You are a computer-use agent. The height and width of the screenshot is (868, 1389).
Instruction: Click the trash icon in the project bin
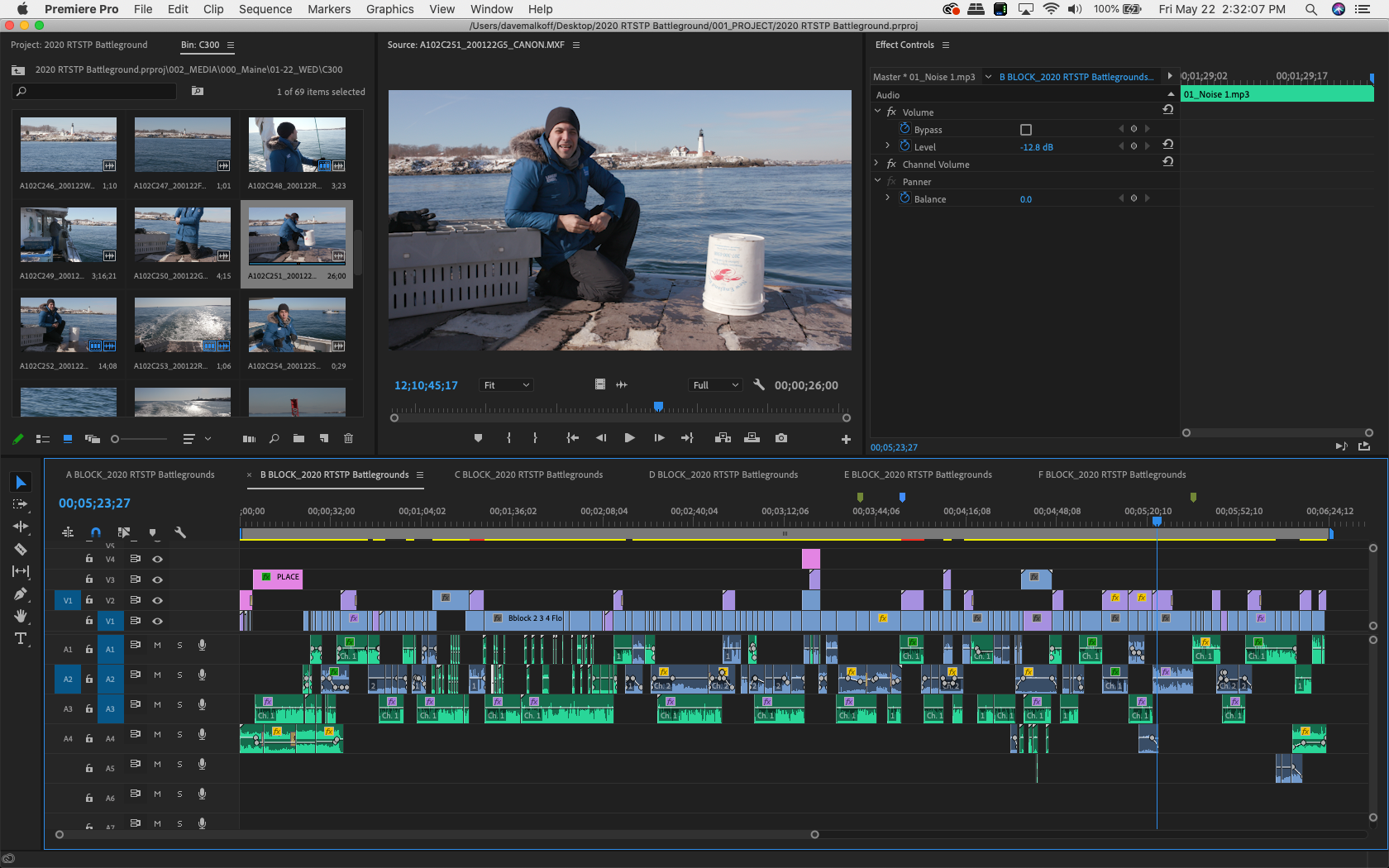point(348,438)
